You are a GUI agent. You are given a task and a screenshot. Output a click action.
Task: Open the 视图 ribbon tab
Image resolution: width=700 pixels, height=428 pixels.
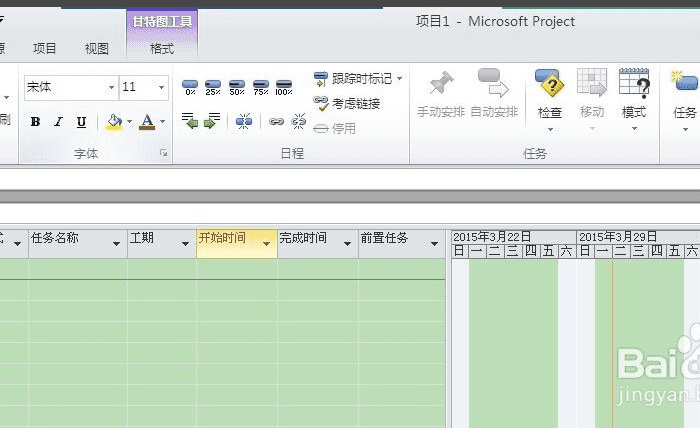[97, 48]
